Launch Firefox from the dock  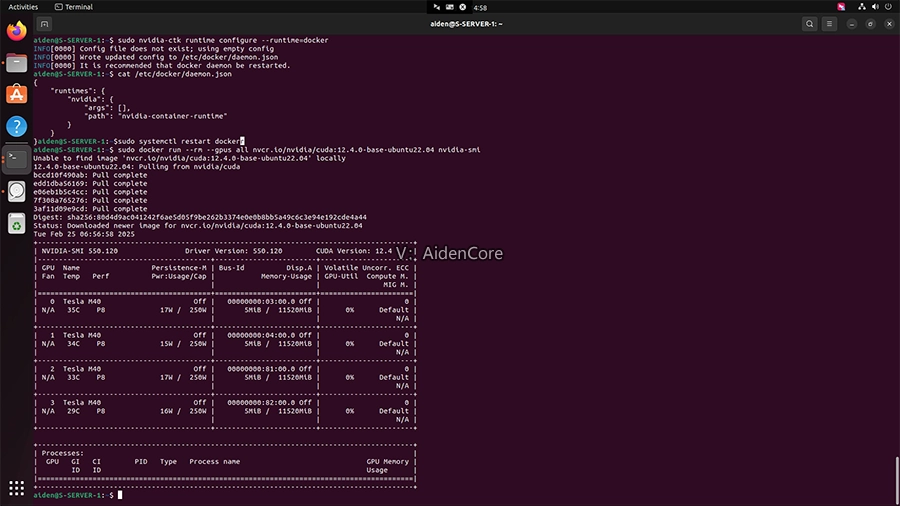tap(16, 32)
